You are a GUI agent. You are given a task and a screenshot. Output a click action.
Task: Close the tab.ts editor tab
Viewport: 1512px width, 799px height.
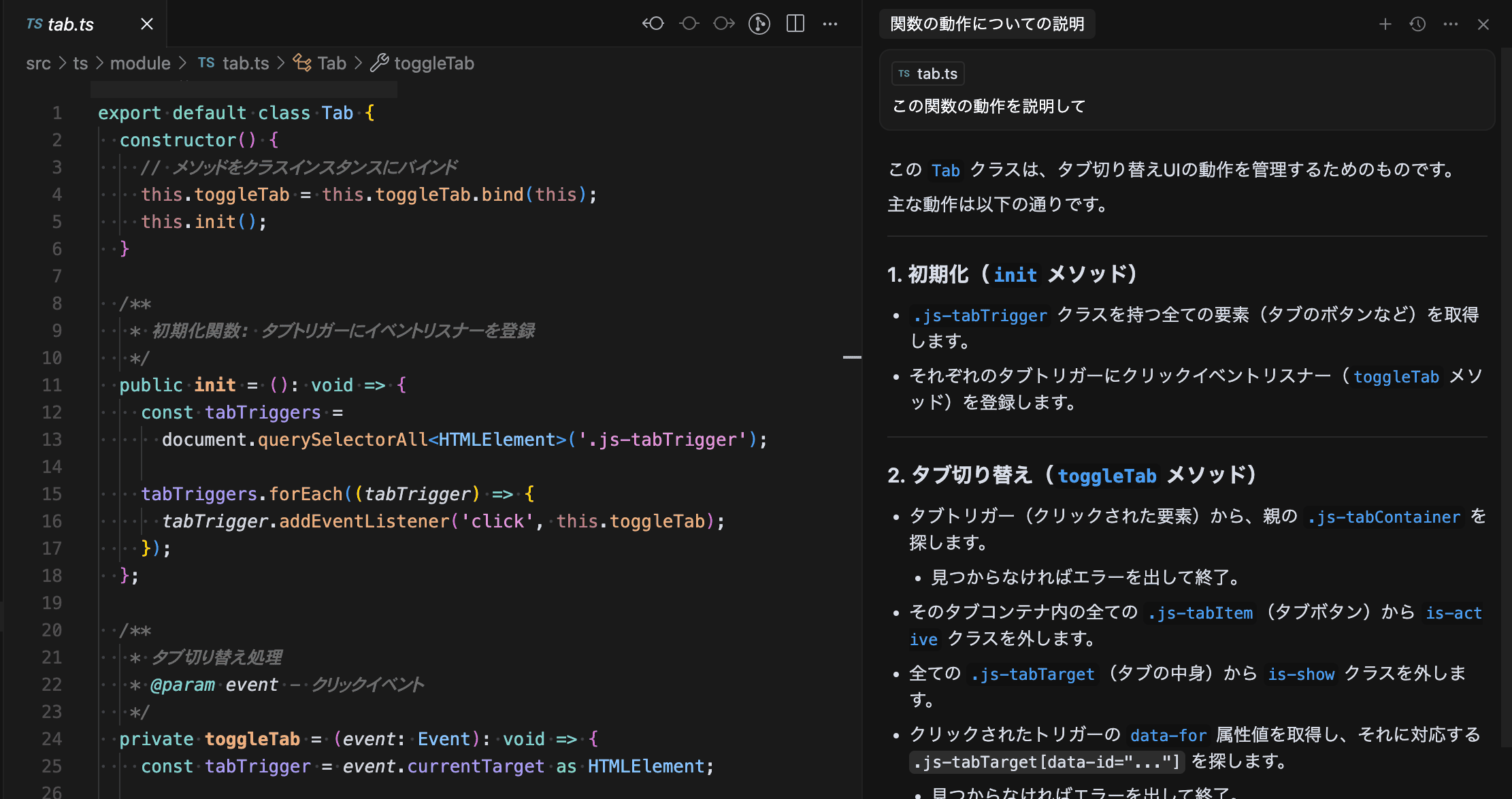click(x=147, y=23)
